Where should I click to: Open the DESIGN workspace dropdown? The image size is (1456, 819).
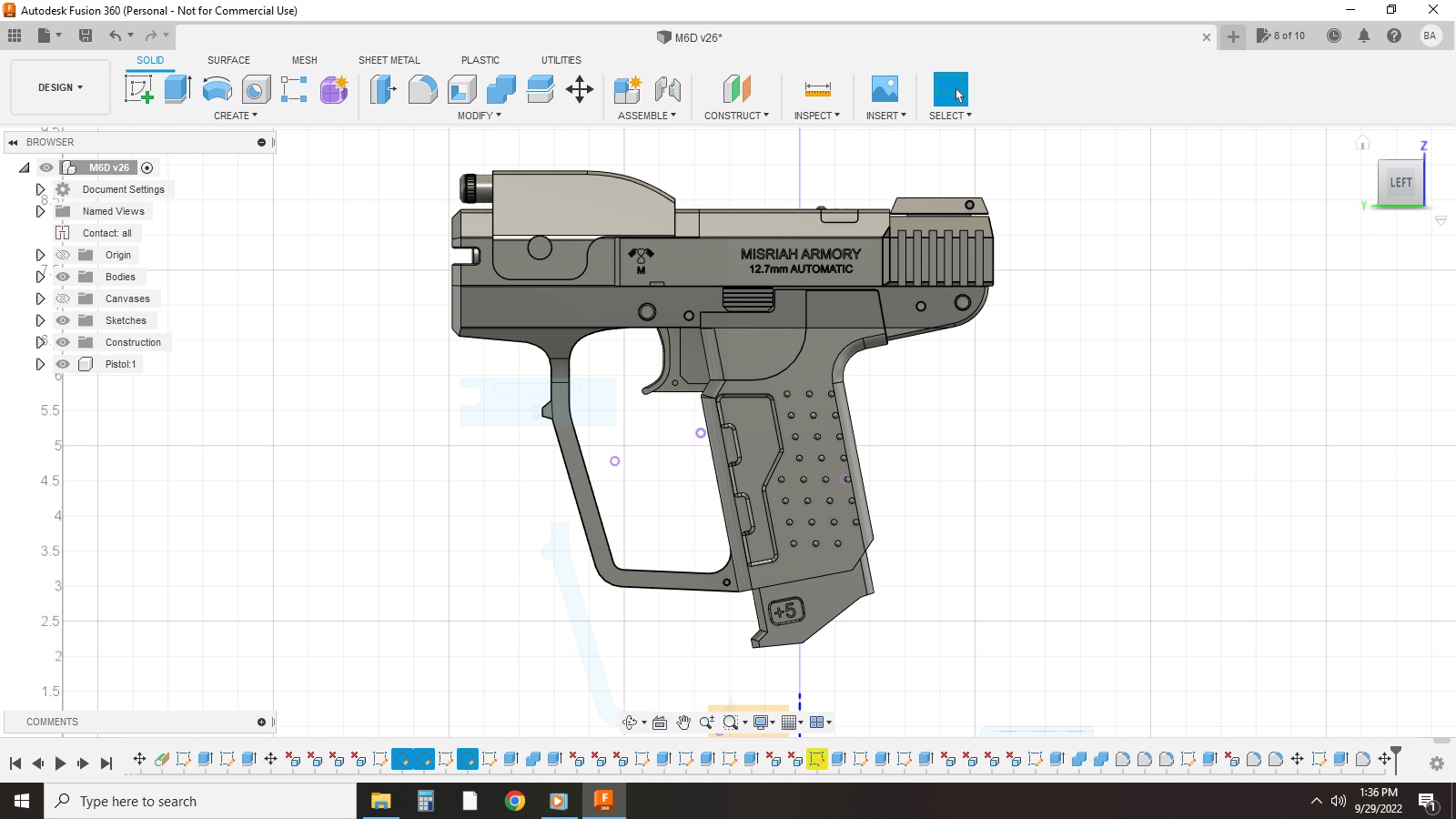tap(60, 87)
